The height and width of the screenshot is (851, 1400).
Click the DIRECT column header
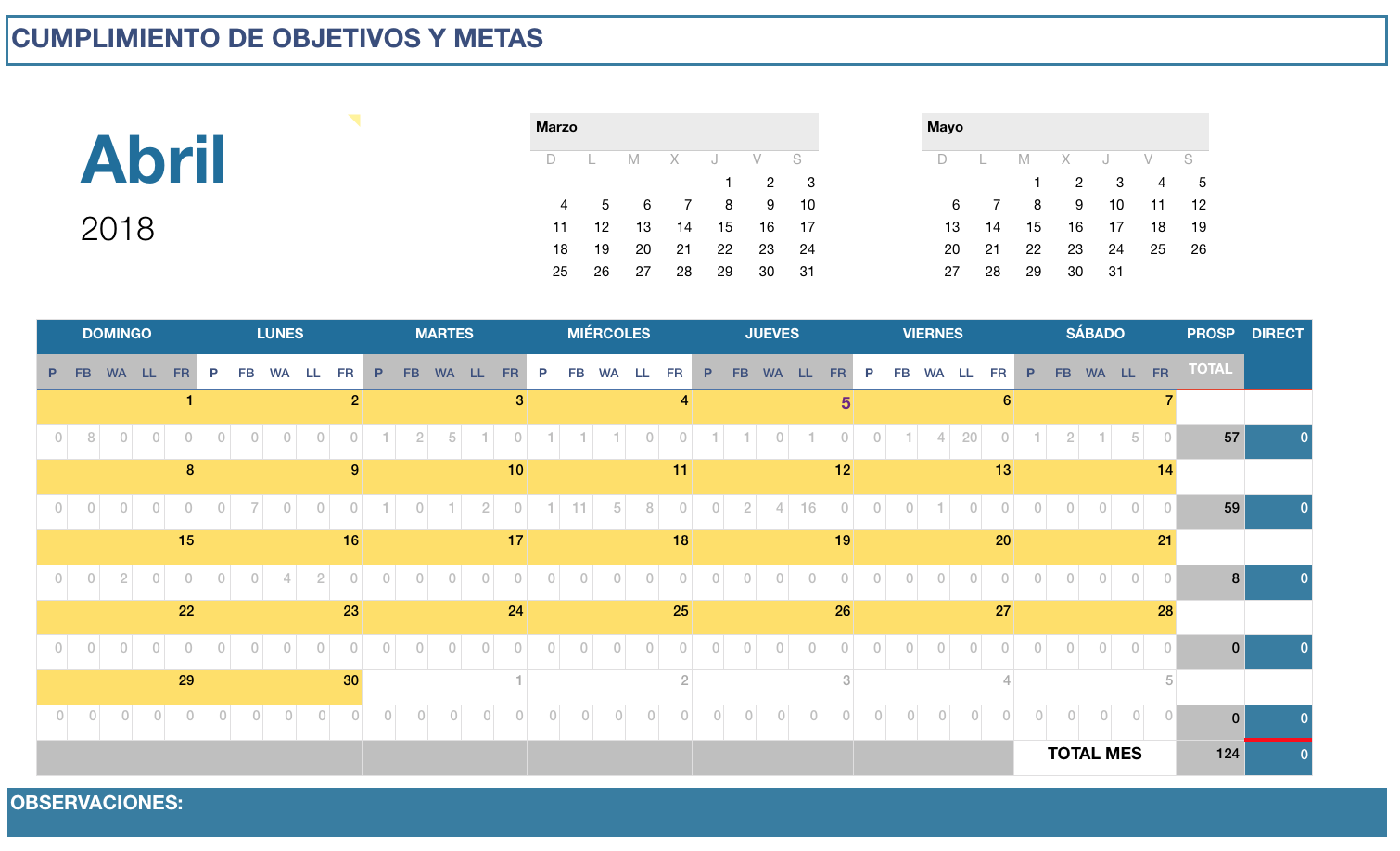[1277, 334]
